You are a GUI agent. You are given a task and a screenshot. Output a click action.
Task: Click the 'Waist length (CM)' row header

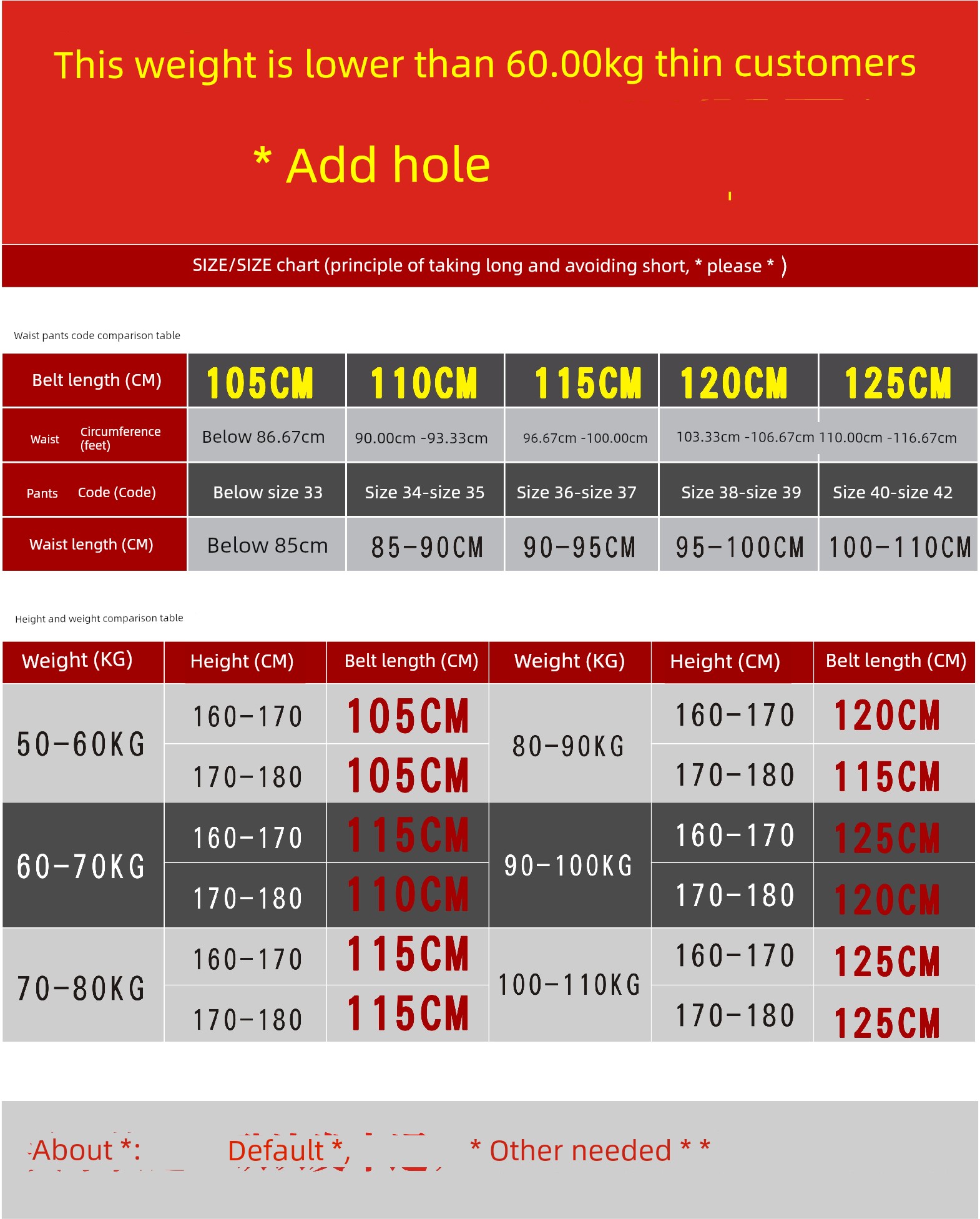pos(91,545)
